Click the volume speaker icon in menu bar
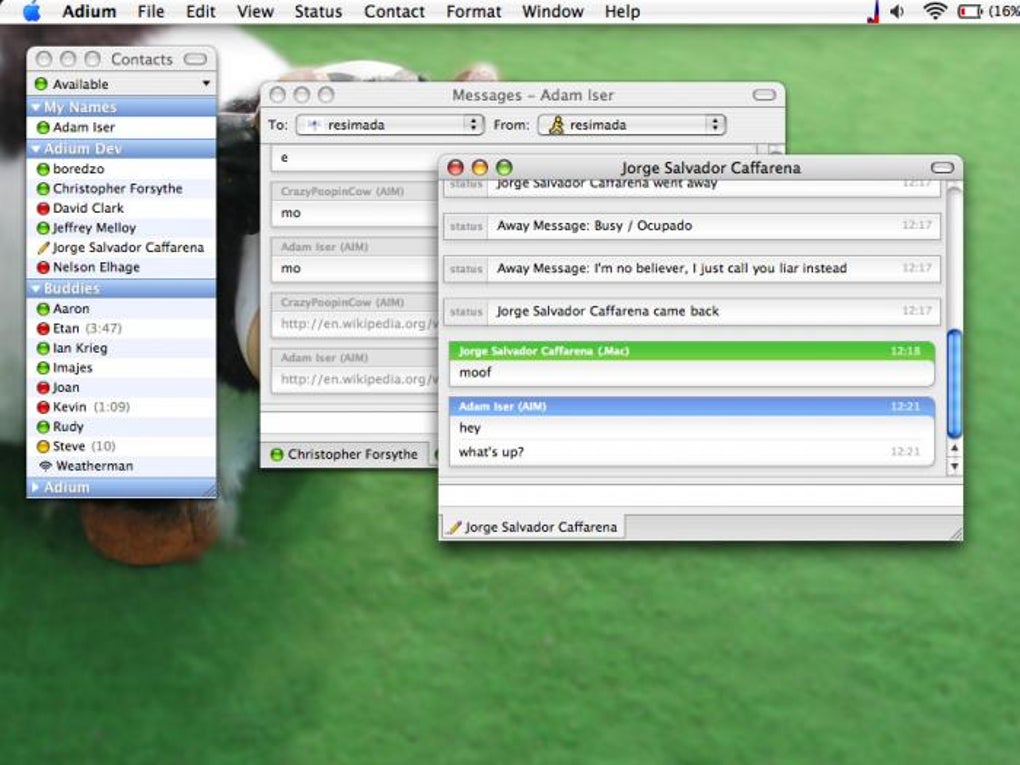This screenshot has width=1020, height=765. coord(897,12)
